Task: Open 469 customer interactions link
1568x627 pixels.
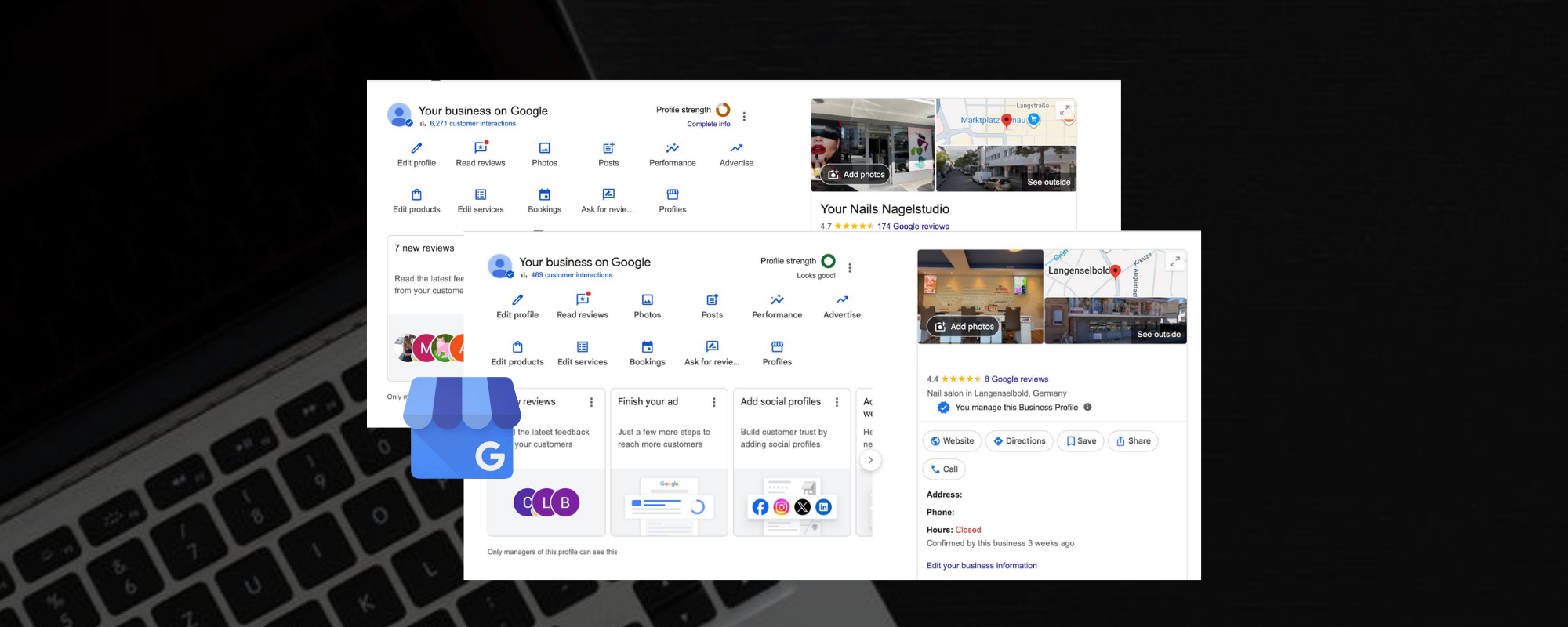Action: coord(572,275)
